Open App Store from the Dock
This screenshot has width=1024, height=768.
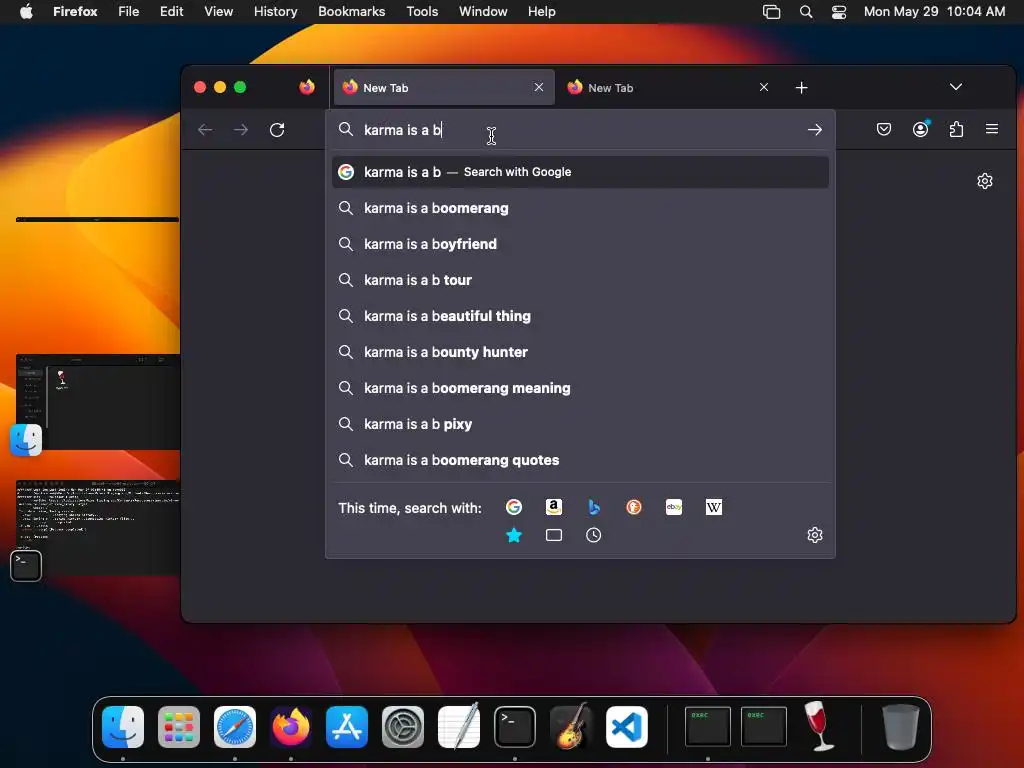click(347, 727)
